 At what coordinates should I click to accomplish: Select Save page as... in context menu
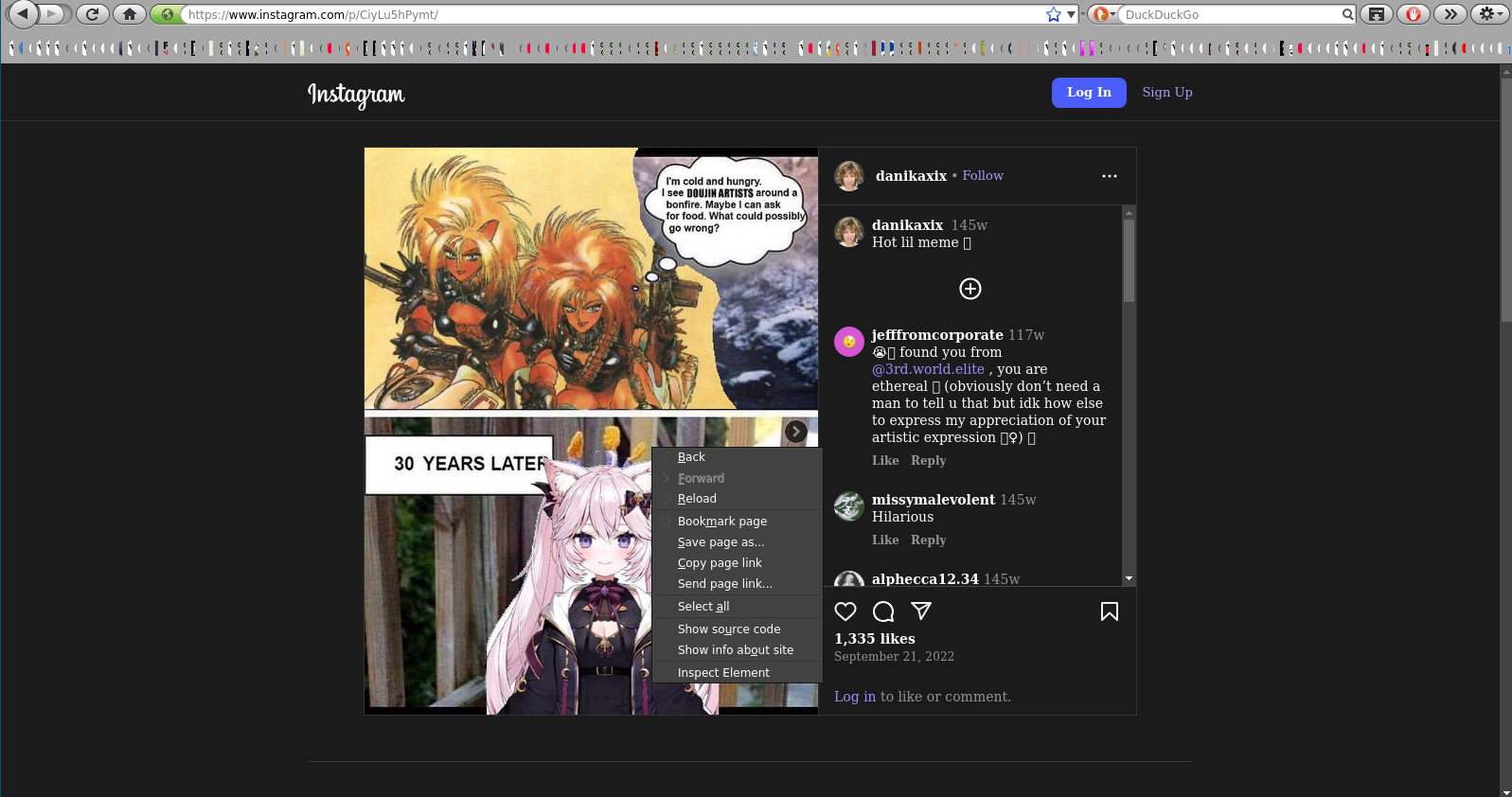pyautogui.click(x=737, y=542)
